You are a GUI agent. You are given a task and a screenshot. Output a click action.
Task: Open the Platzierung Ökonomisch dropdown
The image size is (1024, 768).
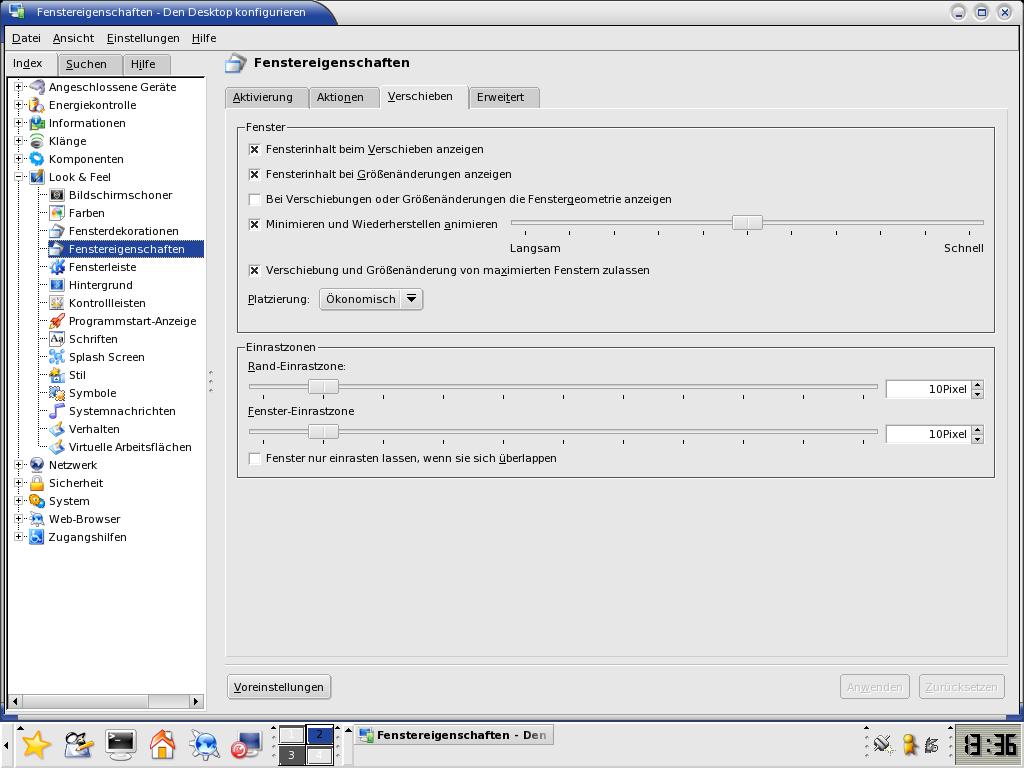371,299
